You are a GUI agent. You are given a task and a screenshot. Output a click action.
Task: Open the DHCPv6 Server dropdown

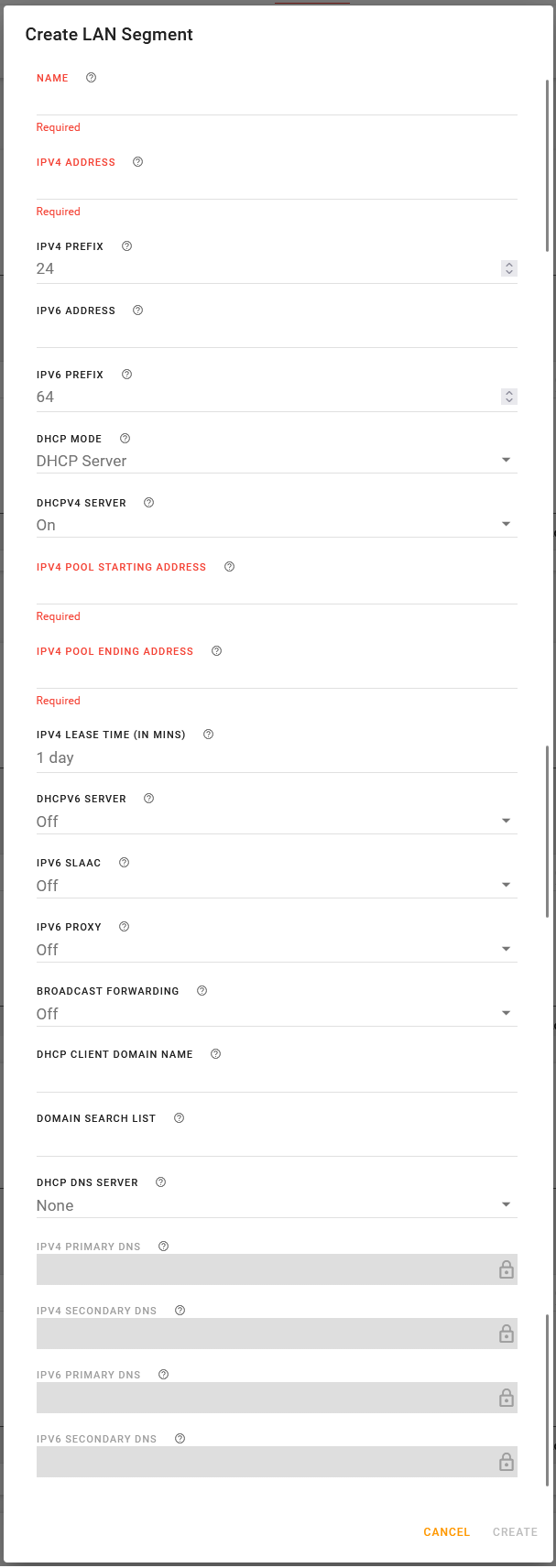point(277,822)
